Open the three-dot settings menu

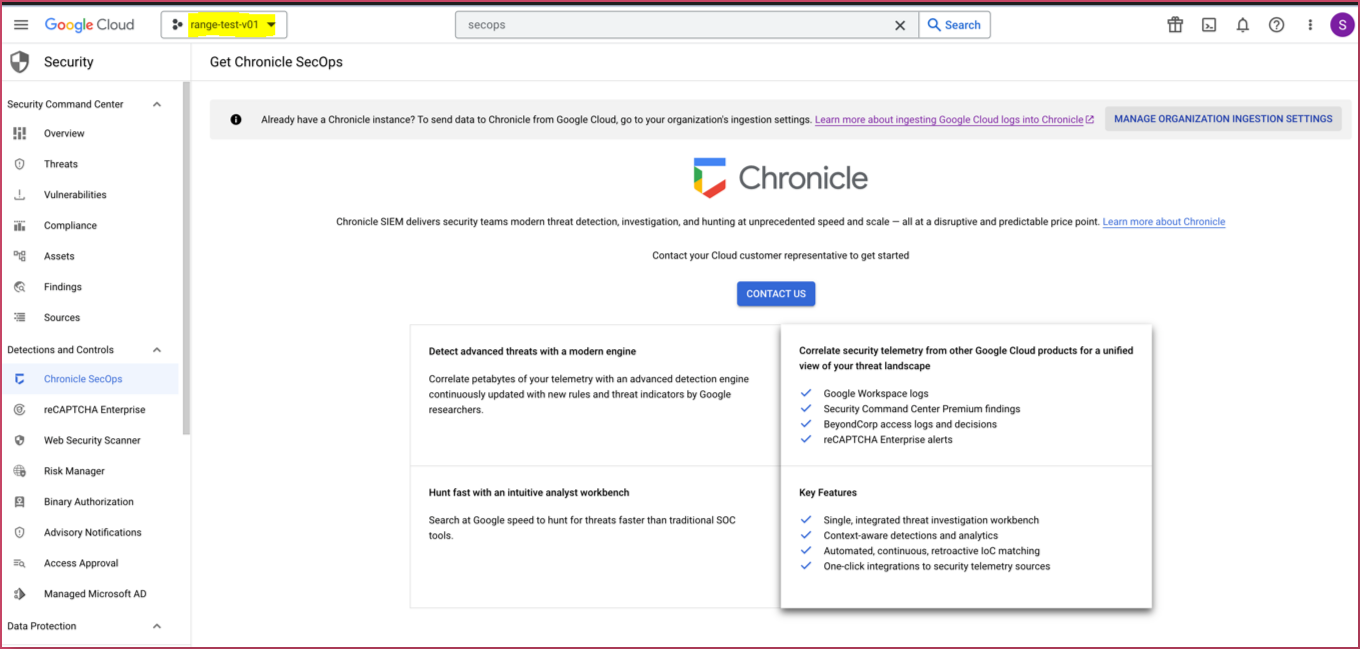1310,25
